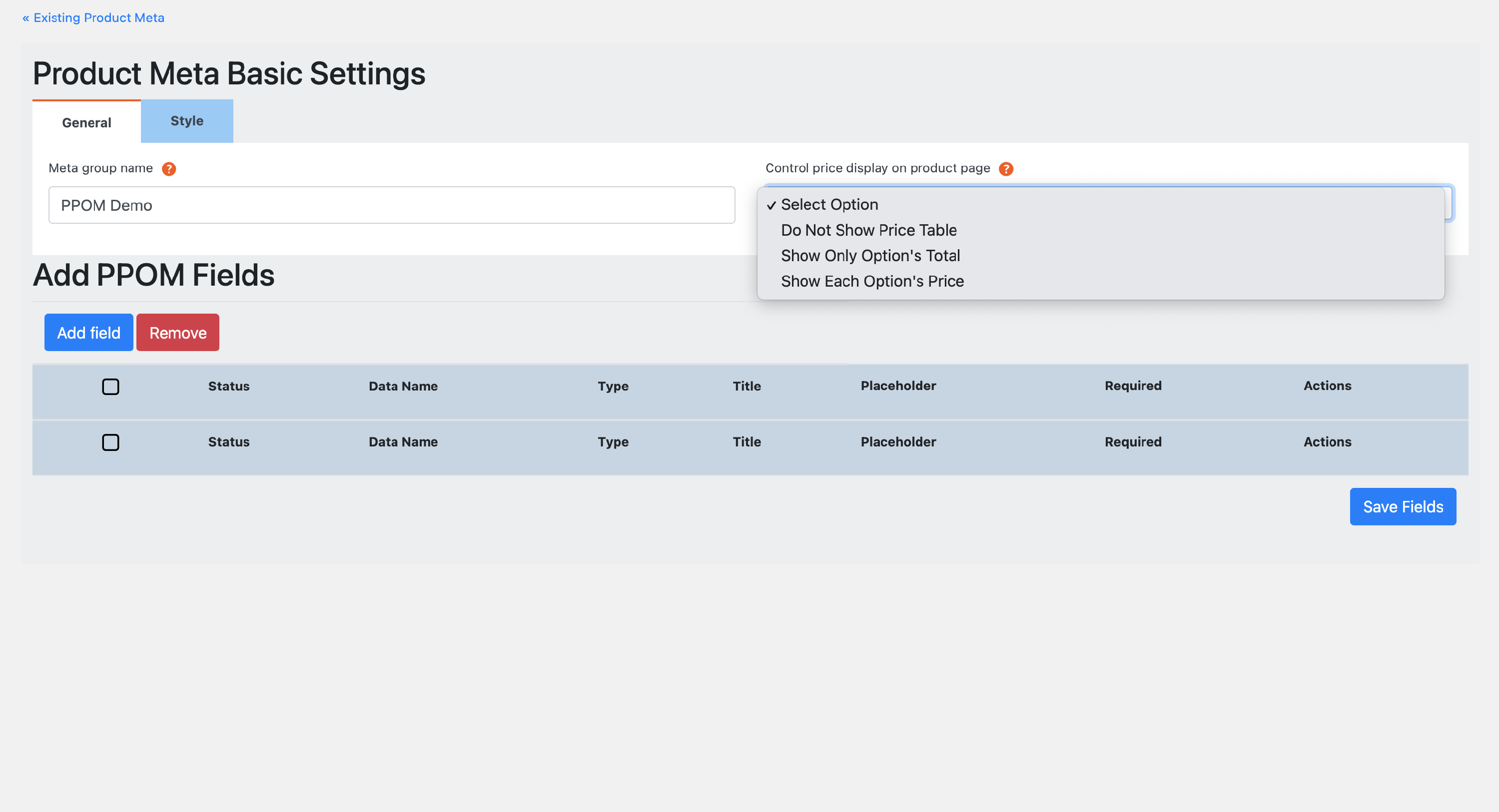Click the Add field button
Image resolution: width=1499 pixels, height=812 pixels.
click(88, 333)
